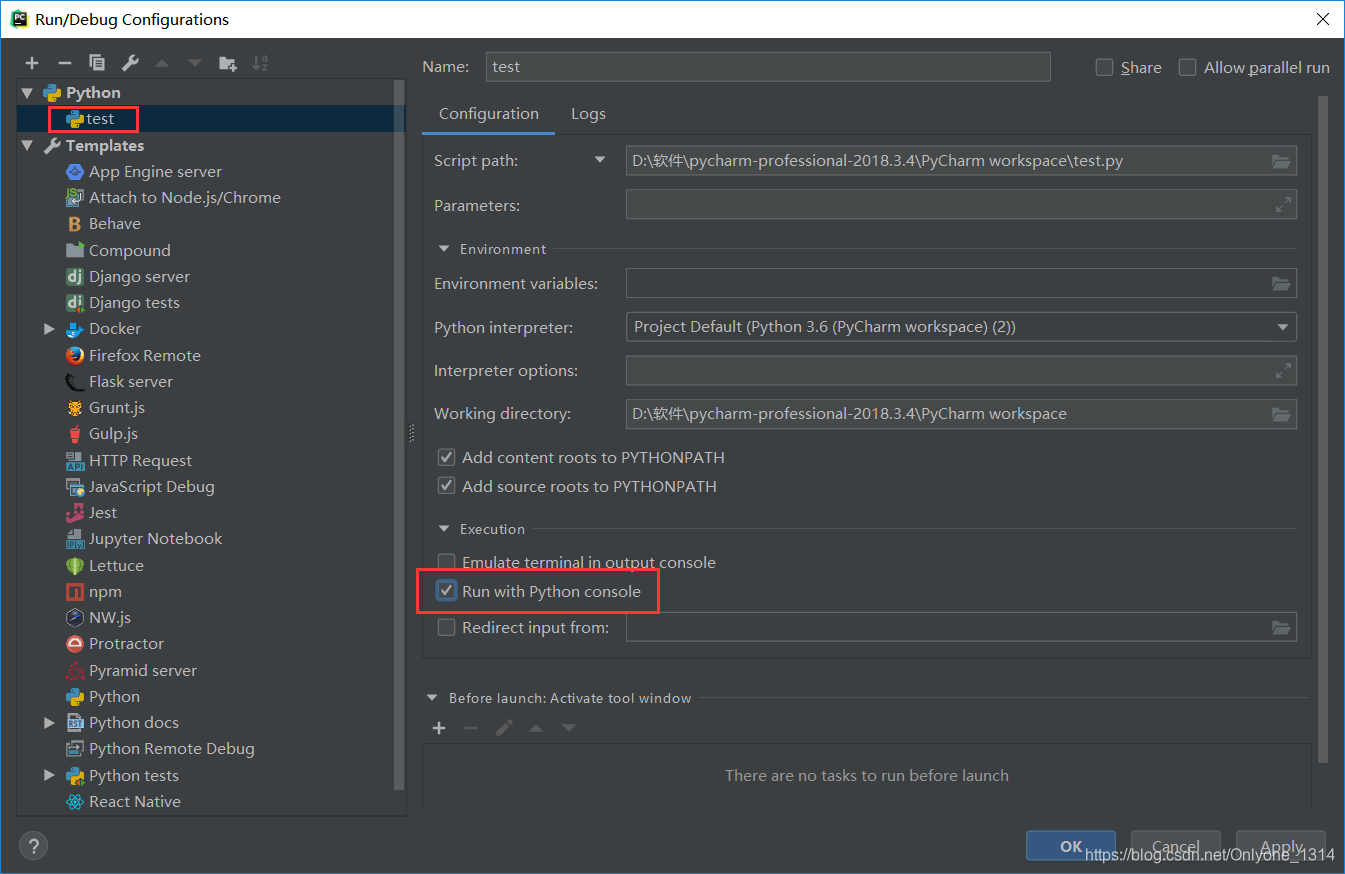Select Attach to Node.js/Chrome template
Screen dimensions: 1345x874
[x=173, y=198]
